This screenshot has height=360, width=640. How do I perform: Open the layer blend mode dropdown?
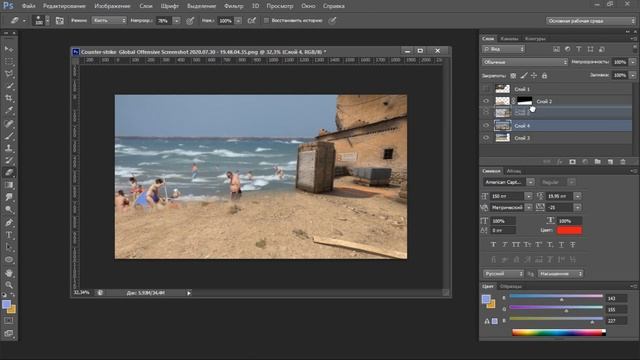[x=524, y=62]
